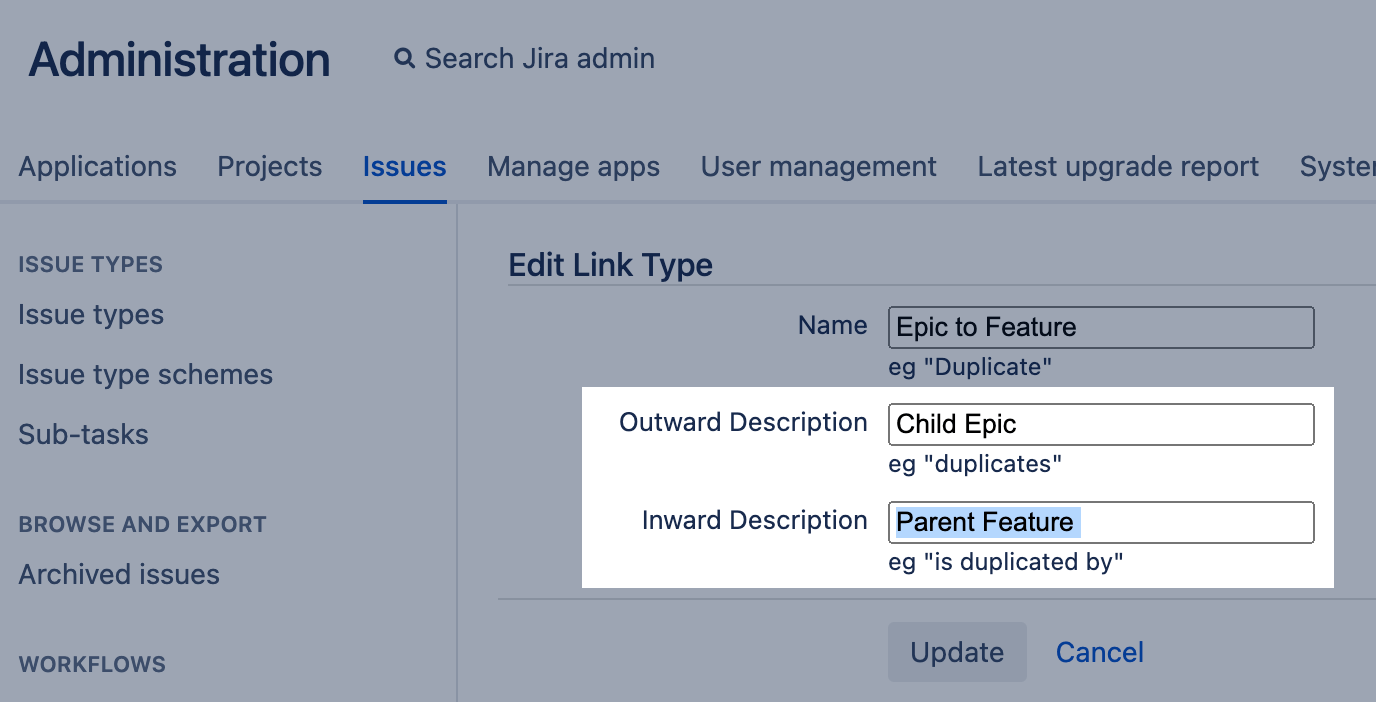Viewport: 1376px width, 702px height.
Task: Click the Administration page heading
Action: pyautogui.click(x=179, y=60)
